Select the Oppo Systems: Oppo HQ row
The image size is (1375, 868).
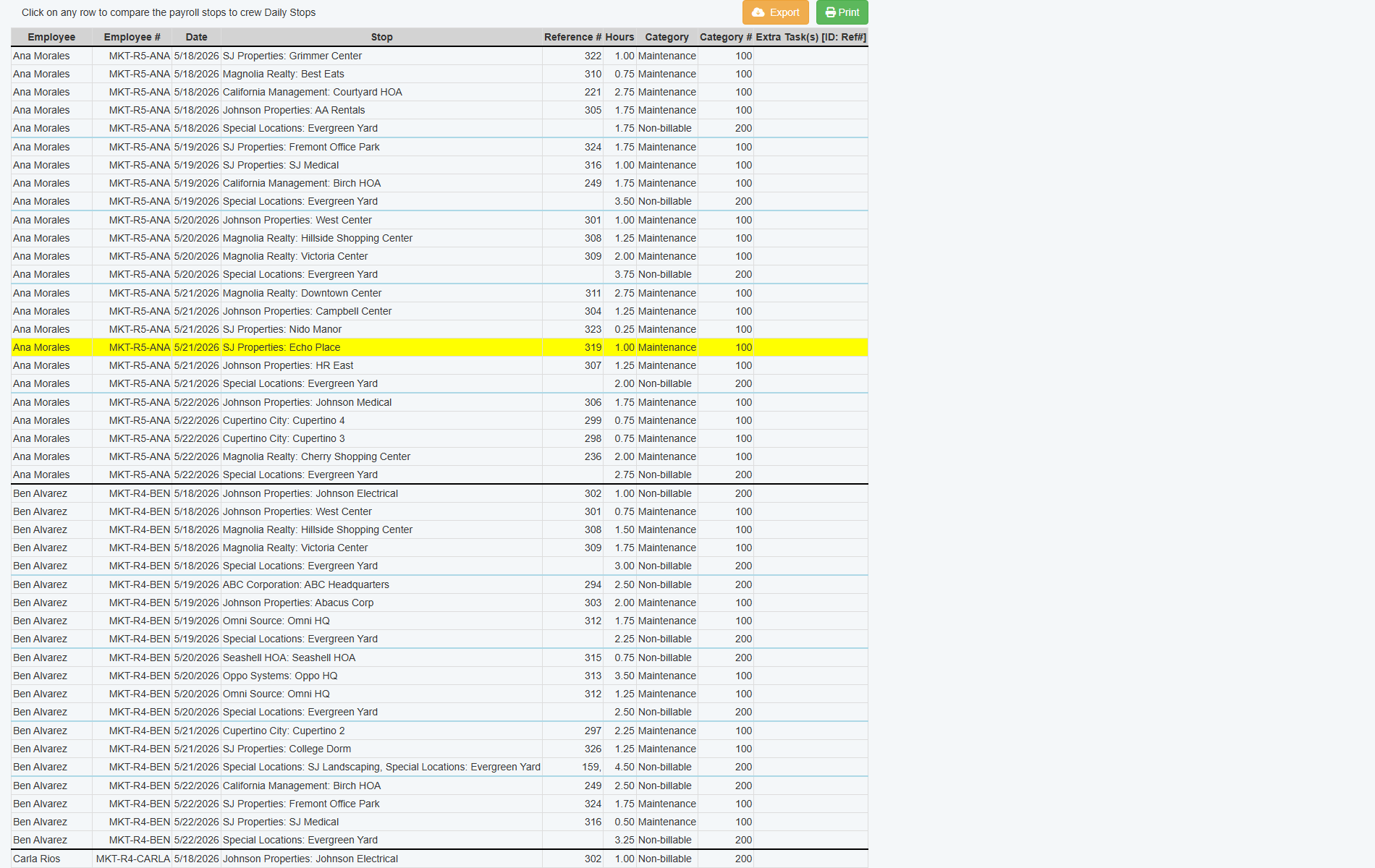point(439,676)
